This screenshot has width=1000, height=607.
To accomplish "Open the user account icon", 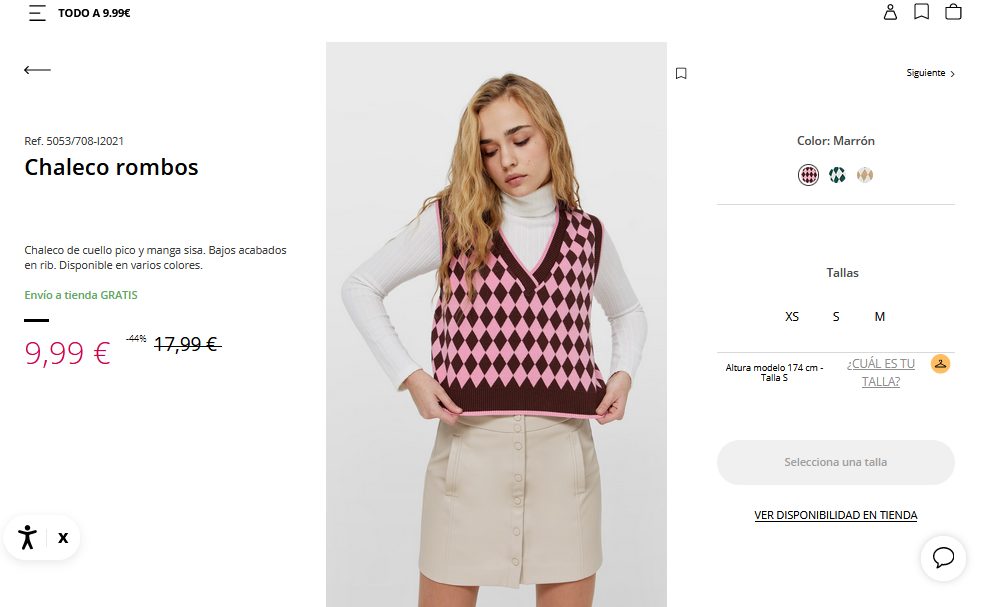I will [890, 12].
